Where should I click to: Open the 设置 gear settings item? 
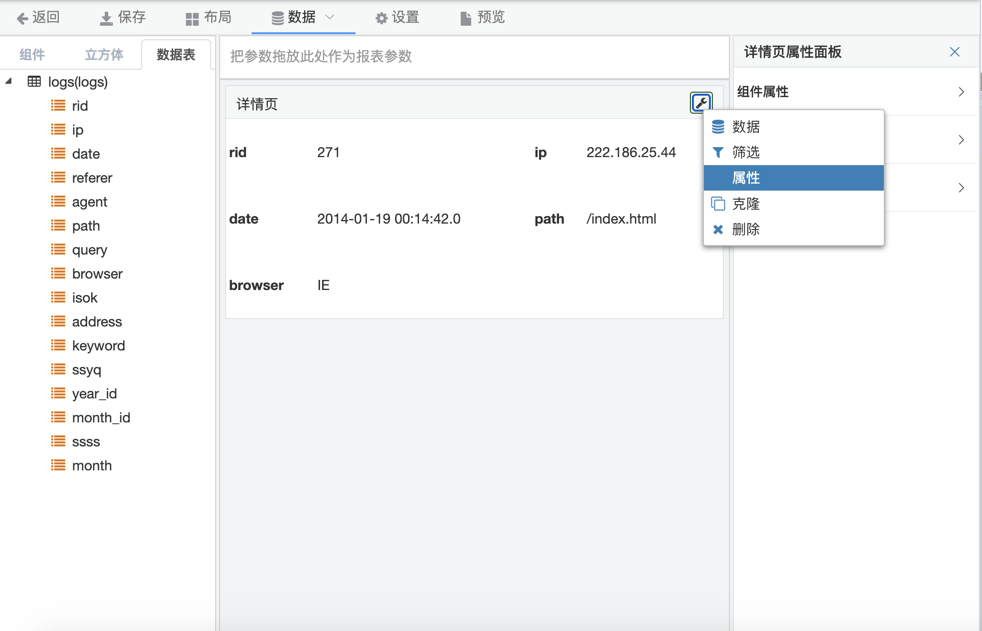click(397, 18)
